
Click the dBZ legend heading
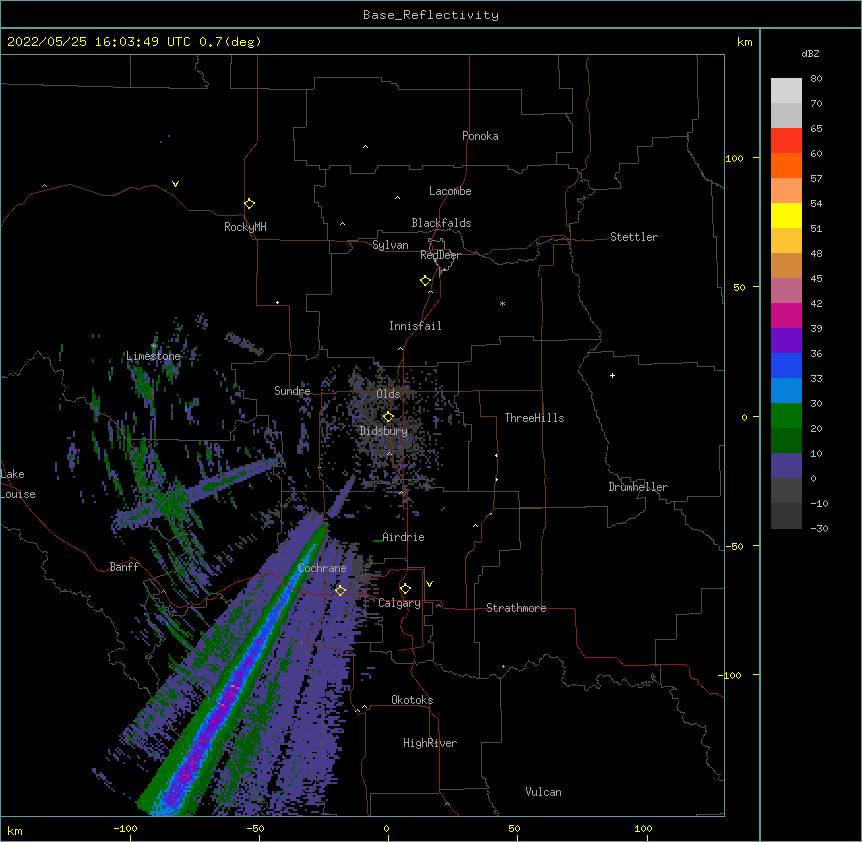point(810,53)
